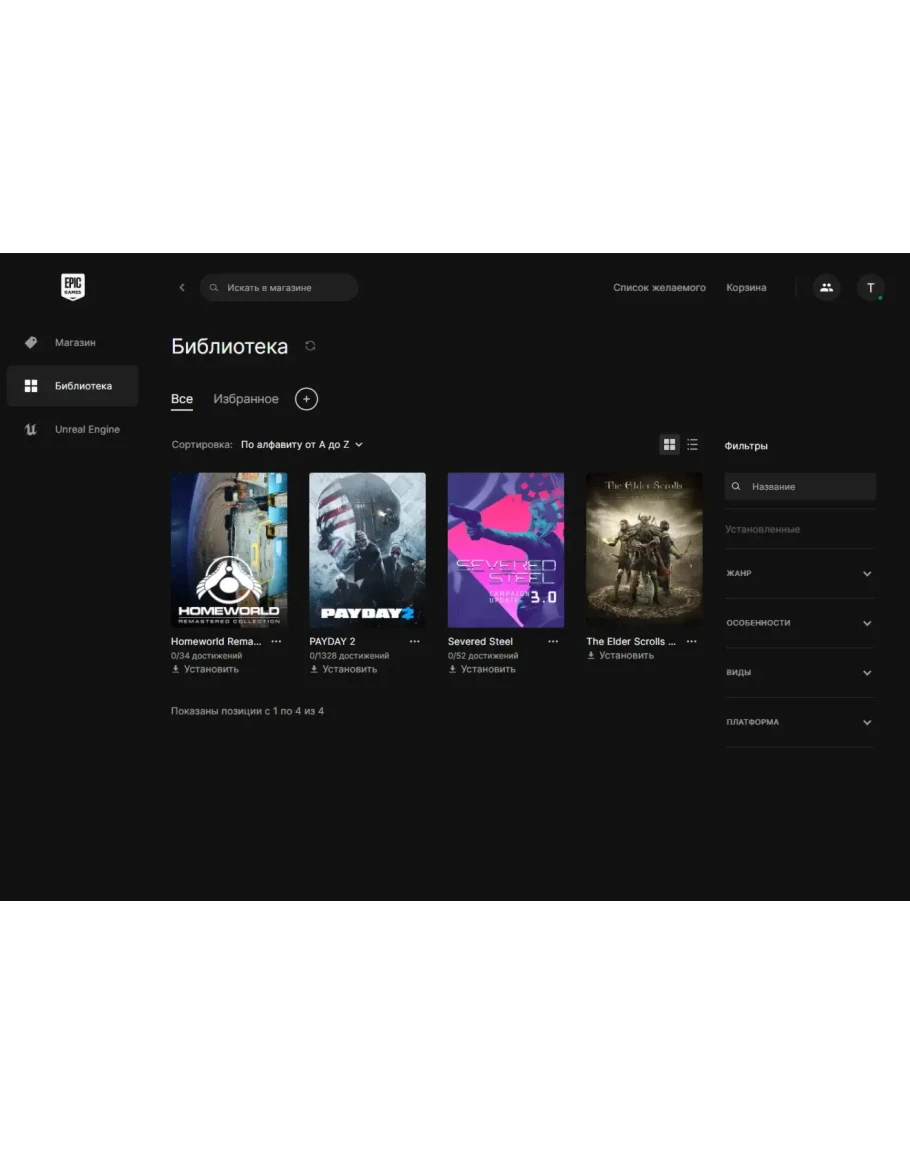This screenshot has width=910, height=1155.
Task: Open the three-dot menu for Severed Steel
Action: 553,642
